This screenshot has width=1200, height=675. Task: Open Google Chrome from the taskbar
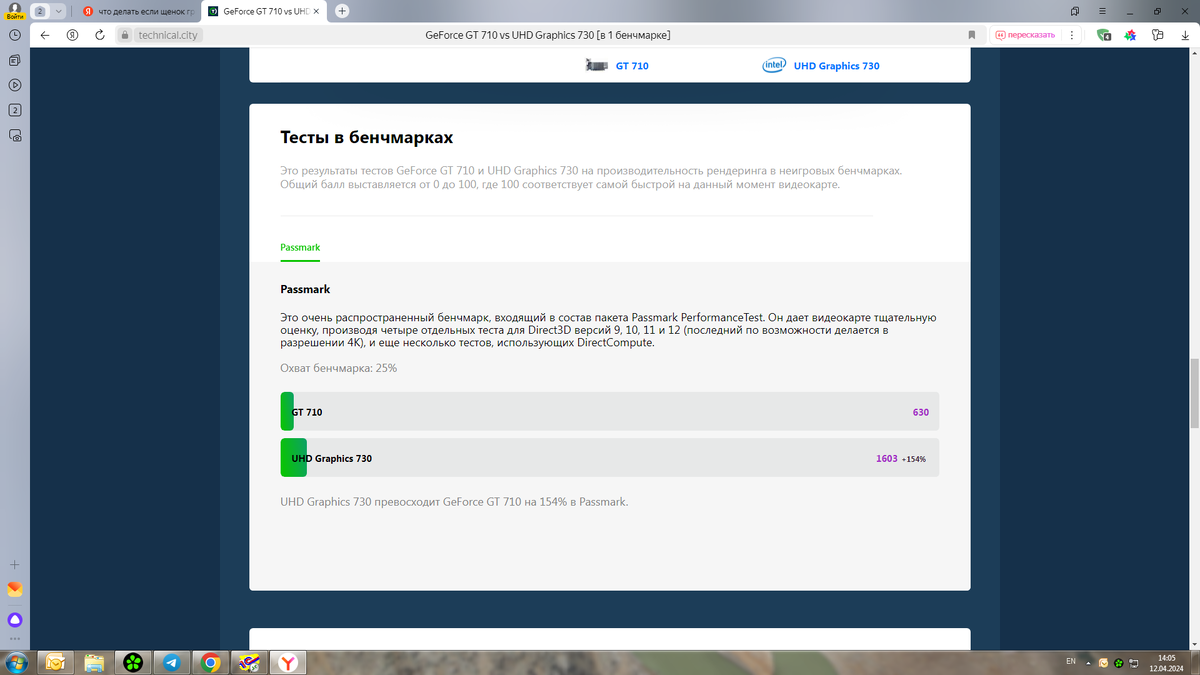coord(210,662)
